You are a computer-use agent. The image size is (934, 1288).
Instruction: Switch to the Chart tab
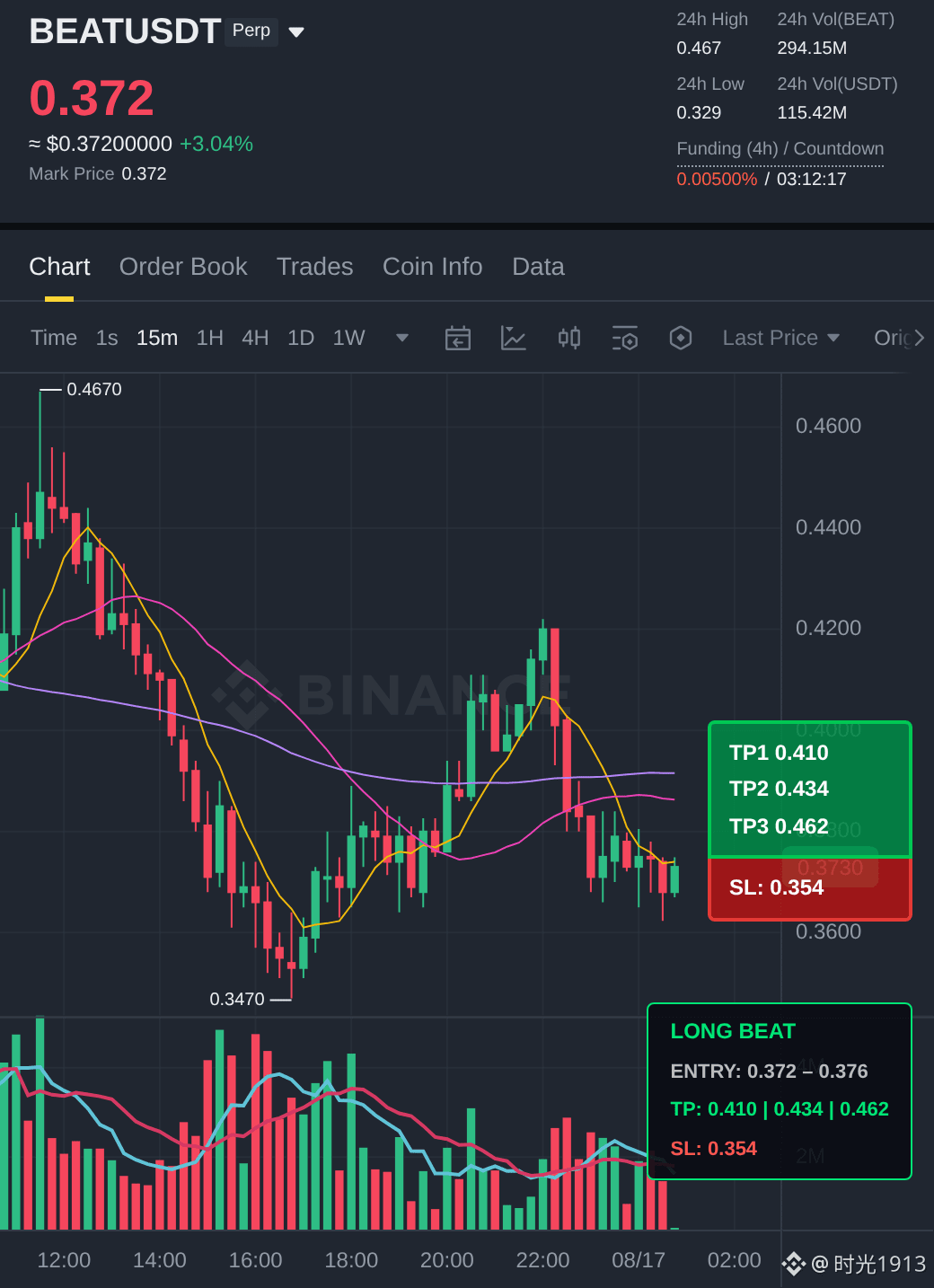(59, 267)
